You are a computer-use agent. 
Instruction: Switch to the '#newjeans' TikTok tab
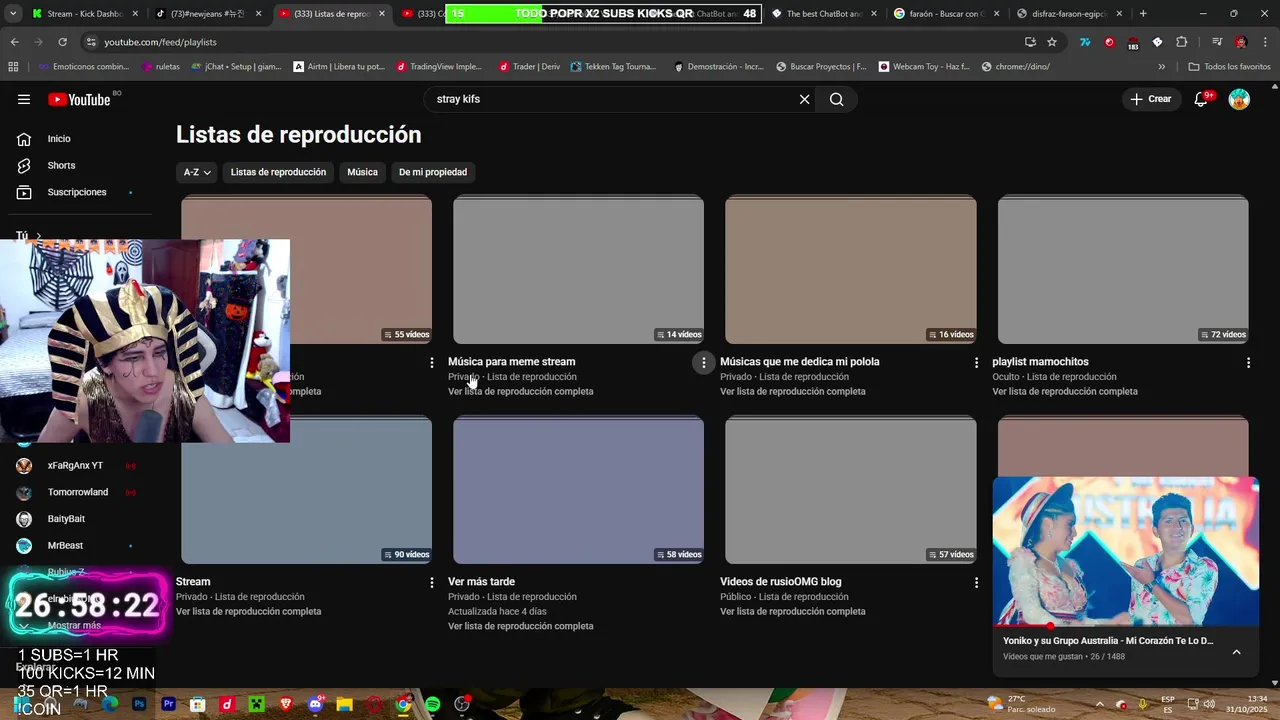click(207, 14)
